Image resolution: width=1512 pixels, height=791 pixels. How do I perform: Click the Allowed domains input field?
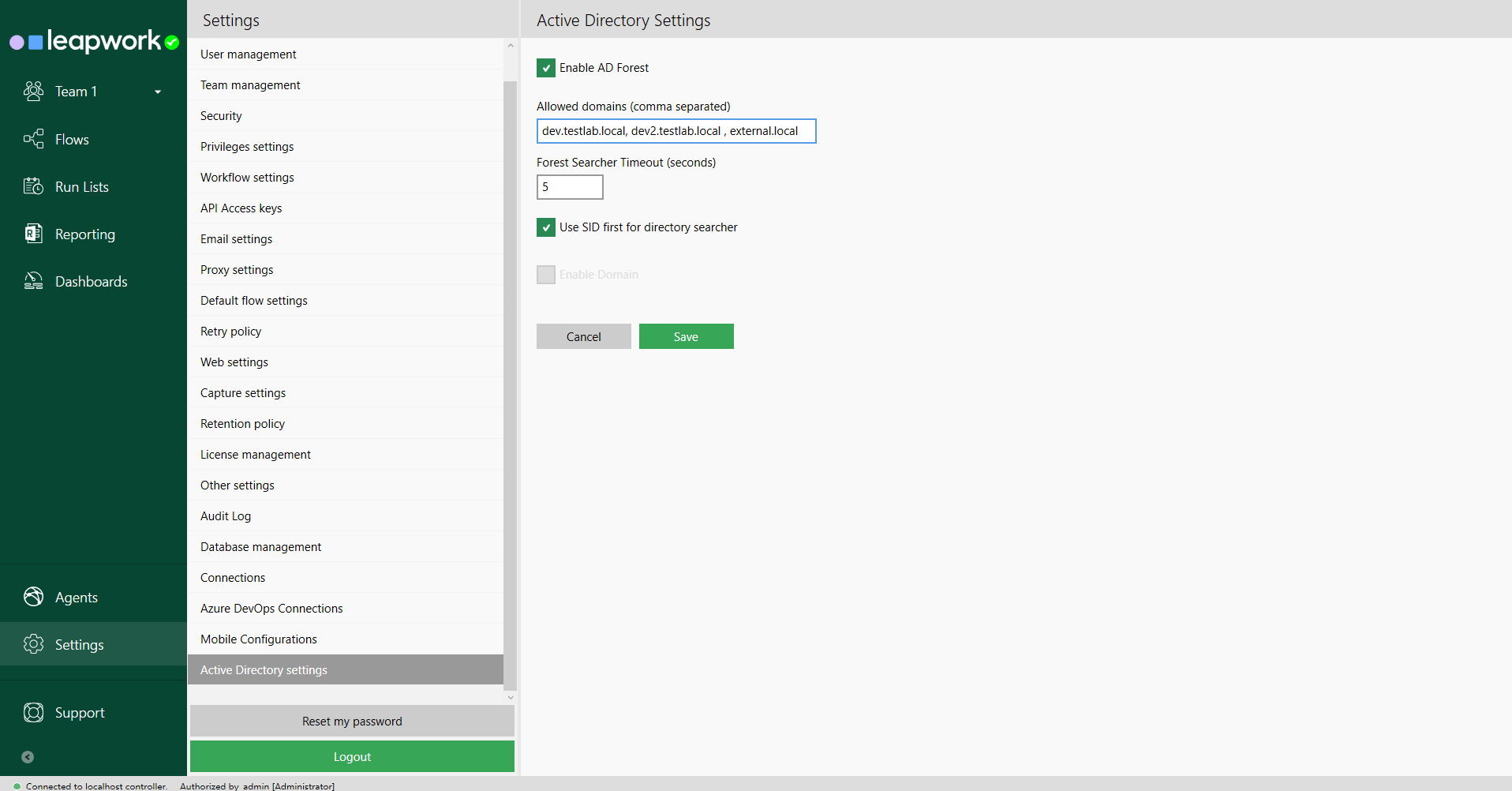(x=676, y=130)
